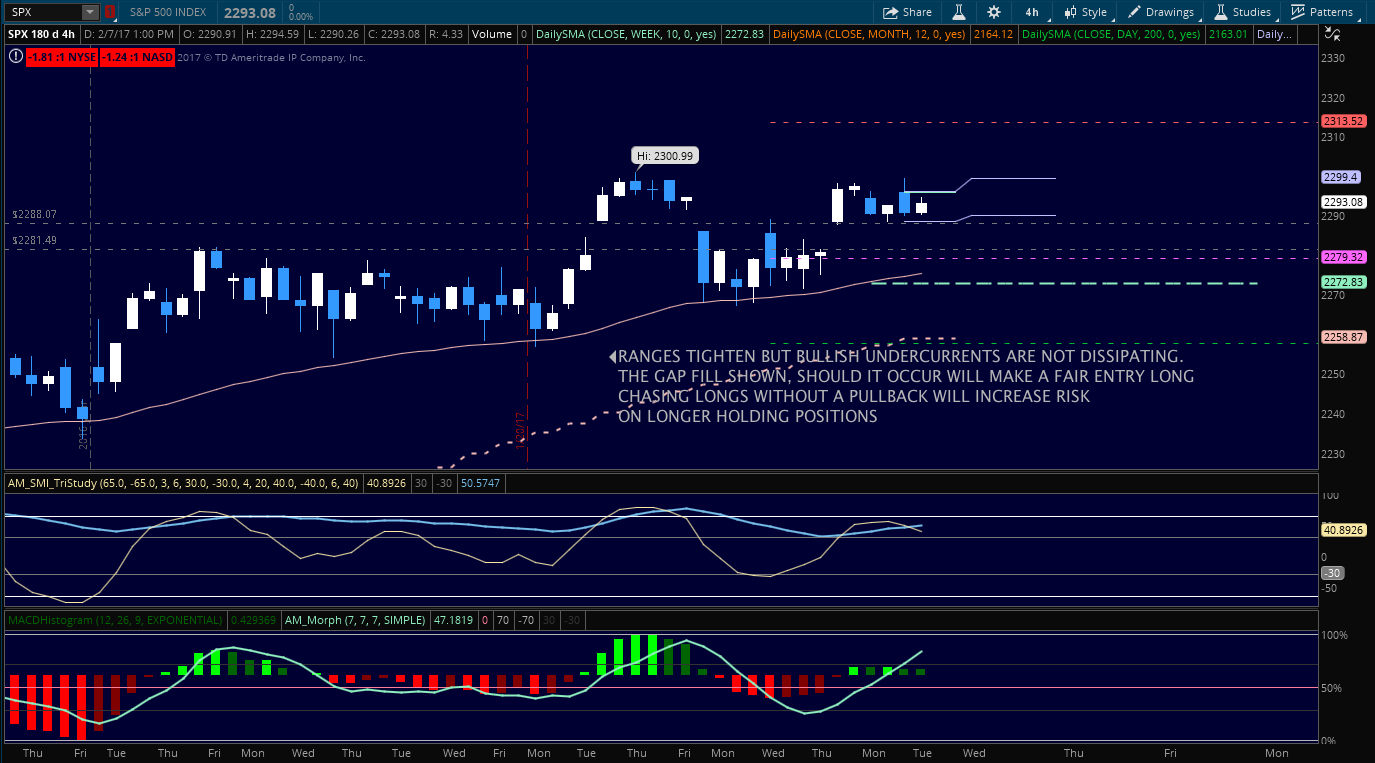Click the 0.429369 MACD histogram value

point(252,620)
